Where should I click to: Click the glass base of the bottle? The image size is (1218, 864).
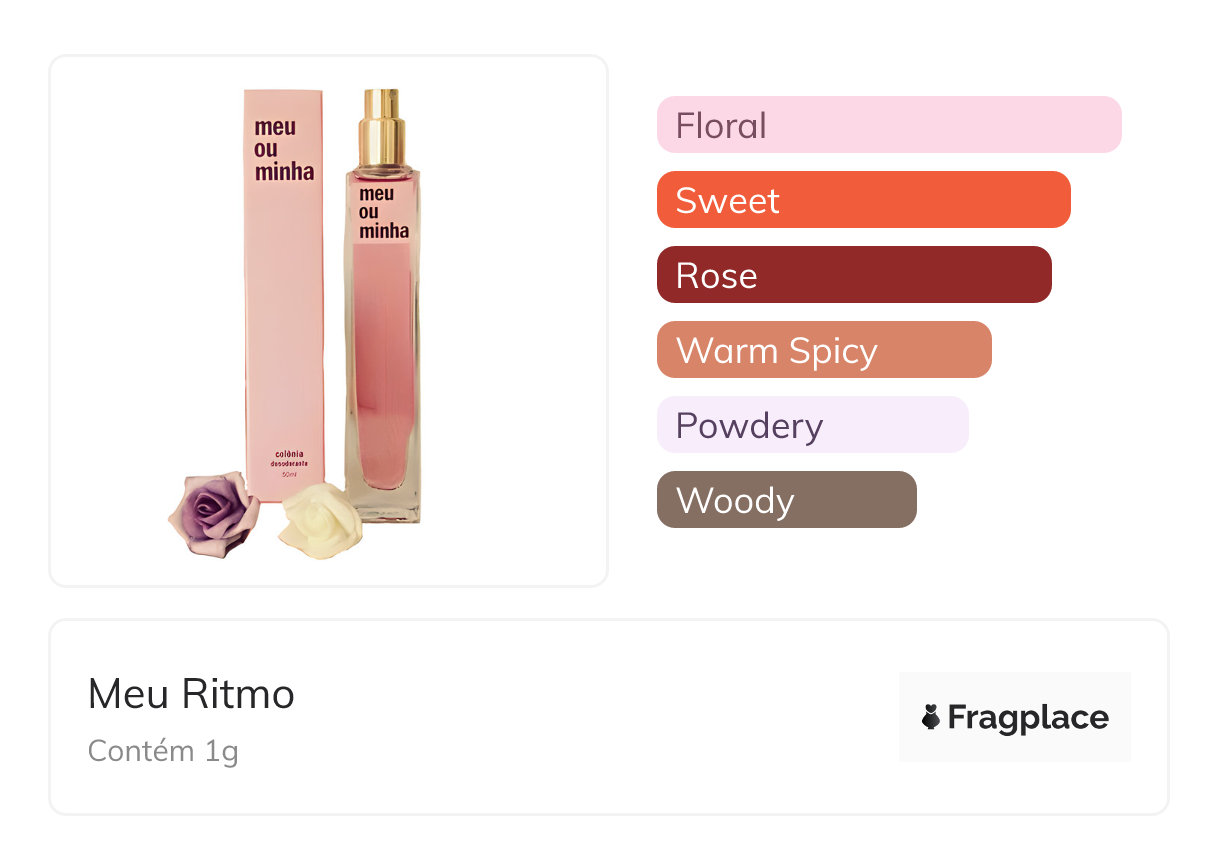tap(384, 506)
